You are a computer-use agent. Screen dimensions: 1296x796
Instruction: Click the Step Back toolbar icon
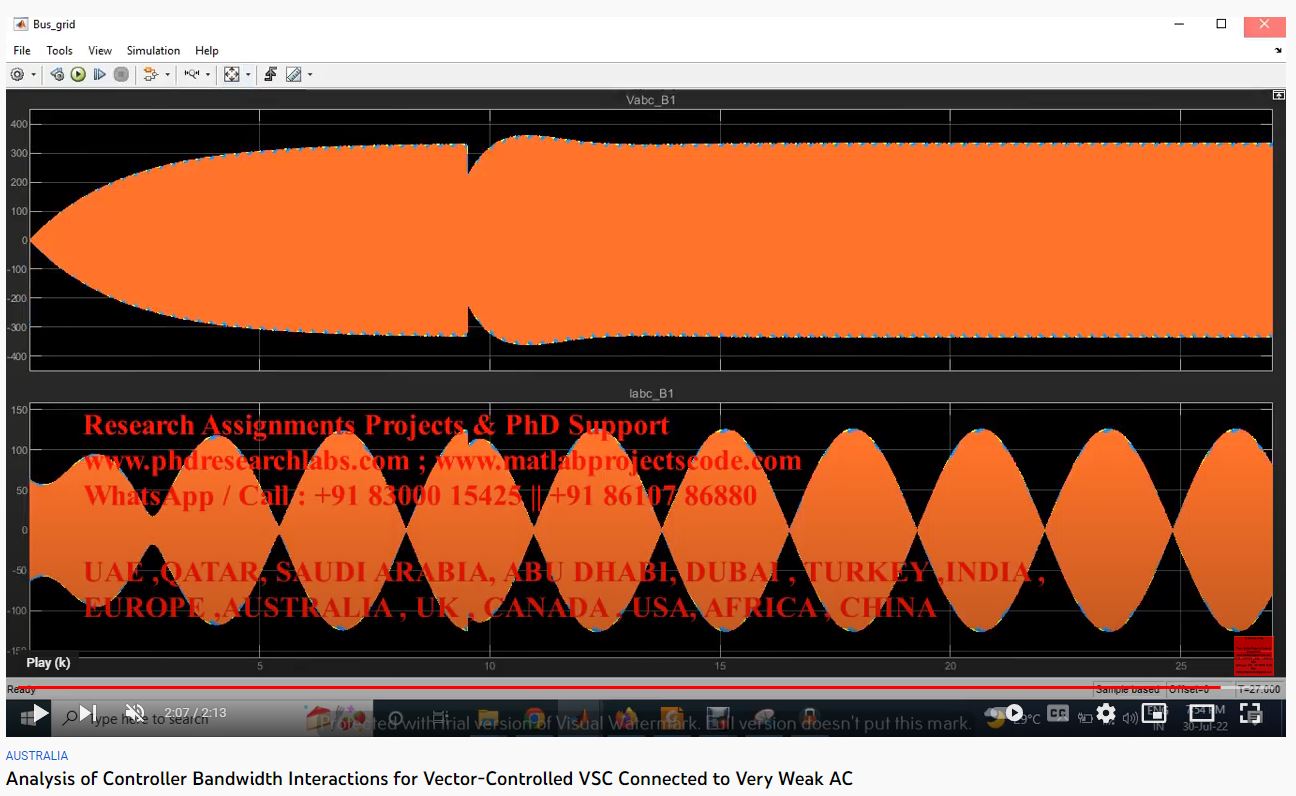point(57,75)
